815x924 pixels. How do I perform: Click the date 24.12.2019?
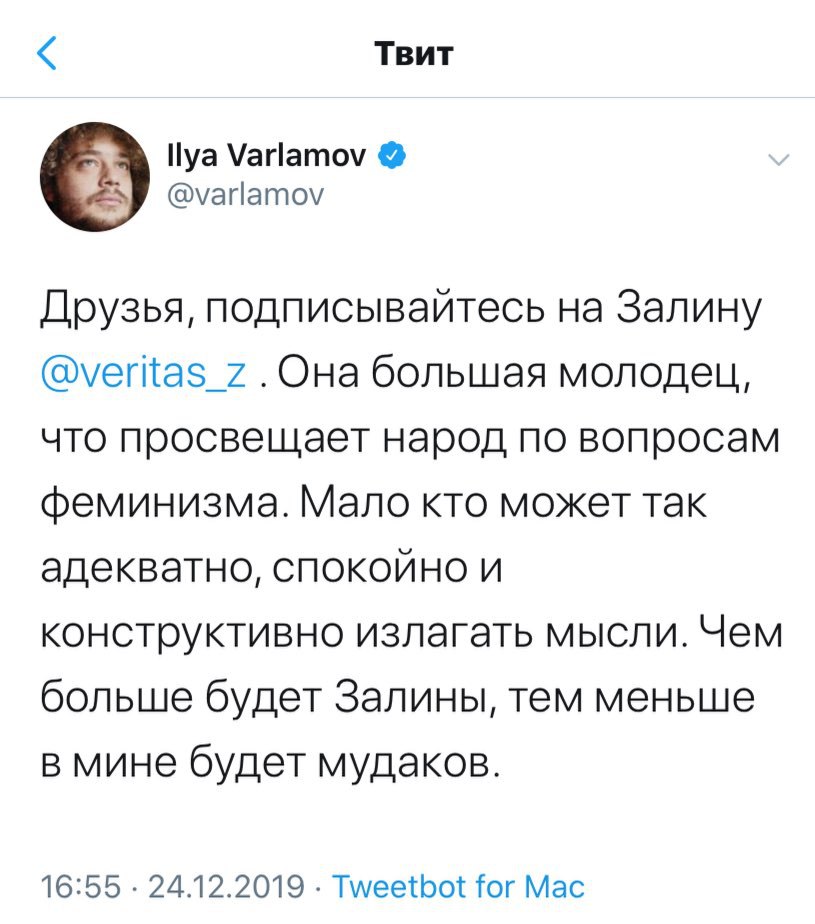(226, 885)
